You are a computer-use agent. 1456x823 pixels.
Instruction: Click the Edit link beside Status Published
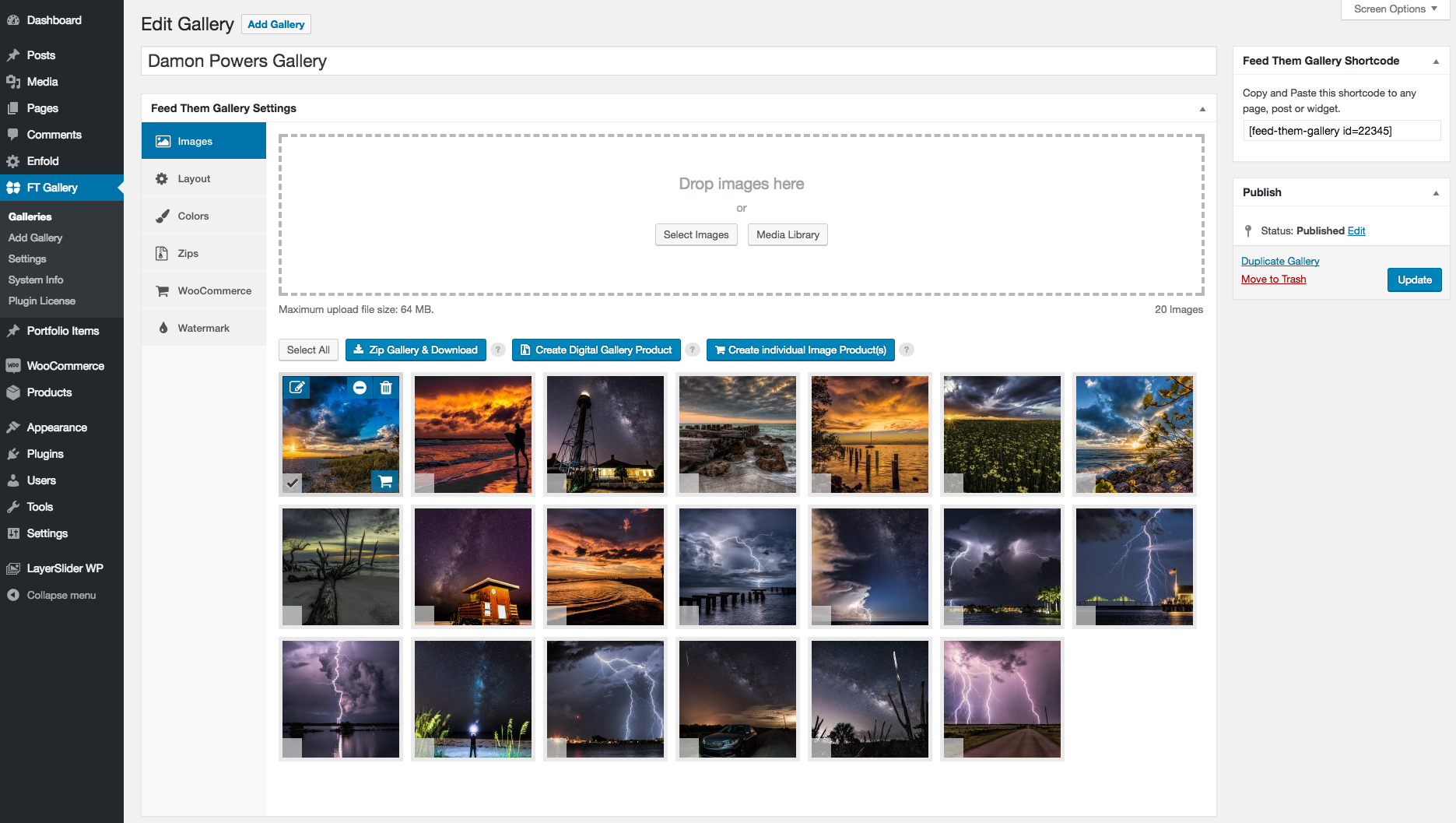1356,230
